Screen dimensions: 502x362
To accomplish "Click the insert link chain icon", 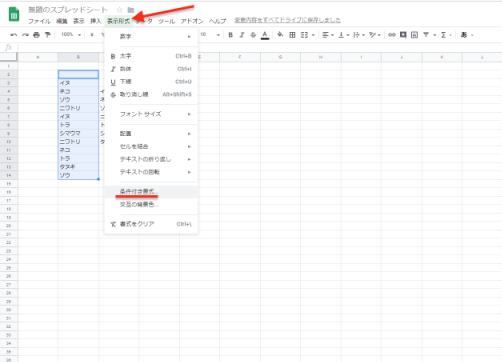I will [x=392, y=35].
